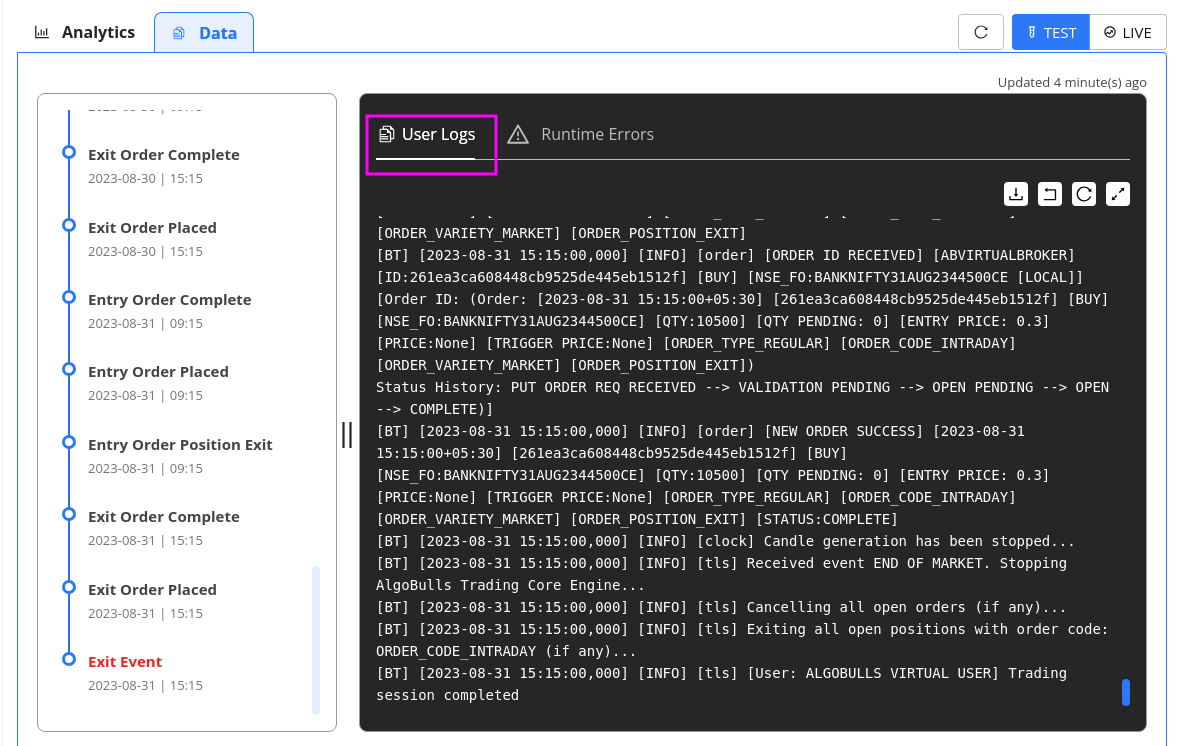Open the User Logs tab
Image resolution: width=1181 pixels, height=746 pixels.
(426, 136)
